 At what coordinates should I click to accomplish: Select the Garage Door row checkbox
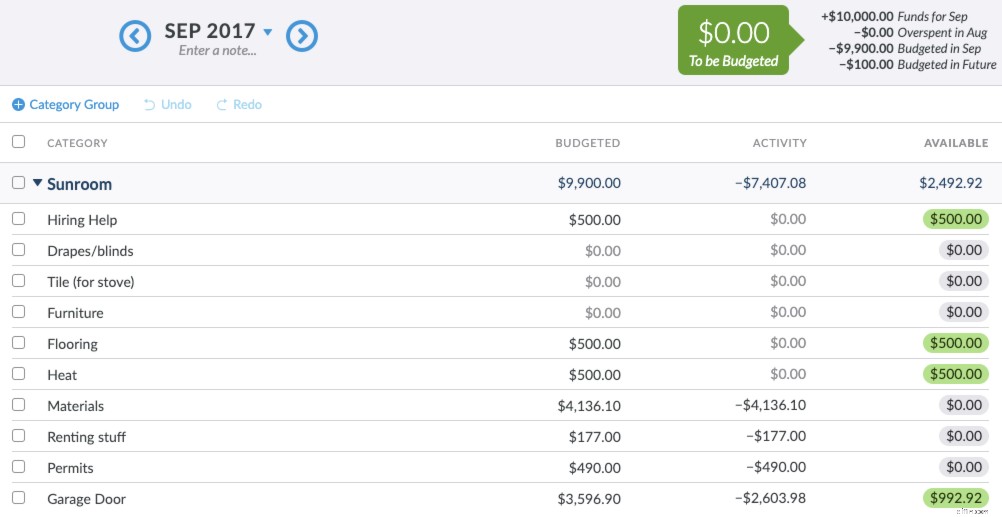(x=18, y=498)
